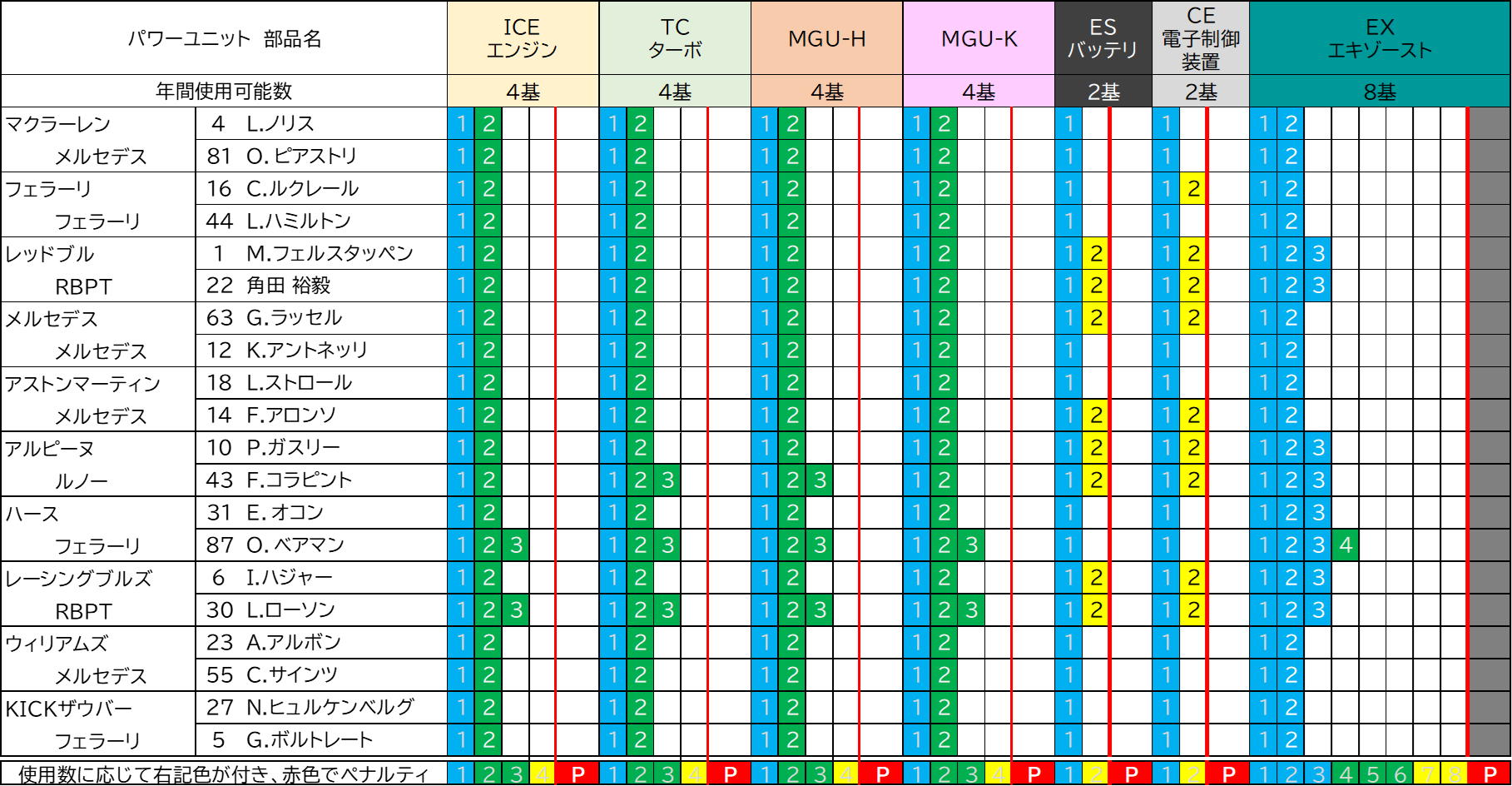Click the RBPT label under レーシングブルズ
The image size is (1512, 786).
point(83,611)
